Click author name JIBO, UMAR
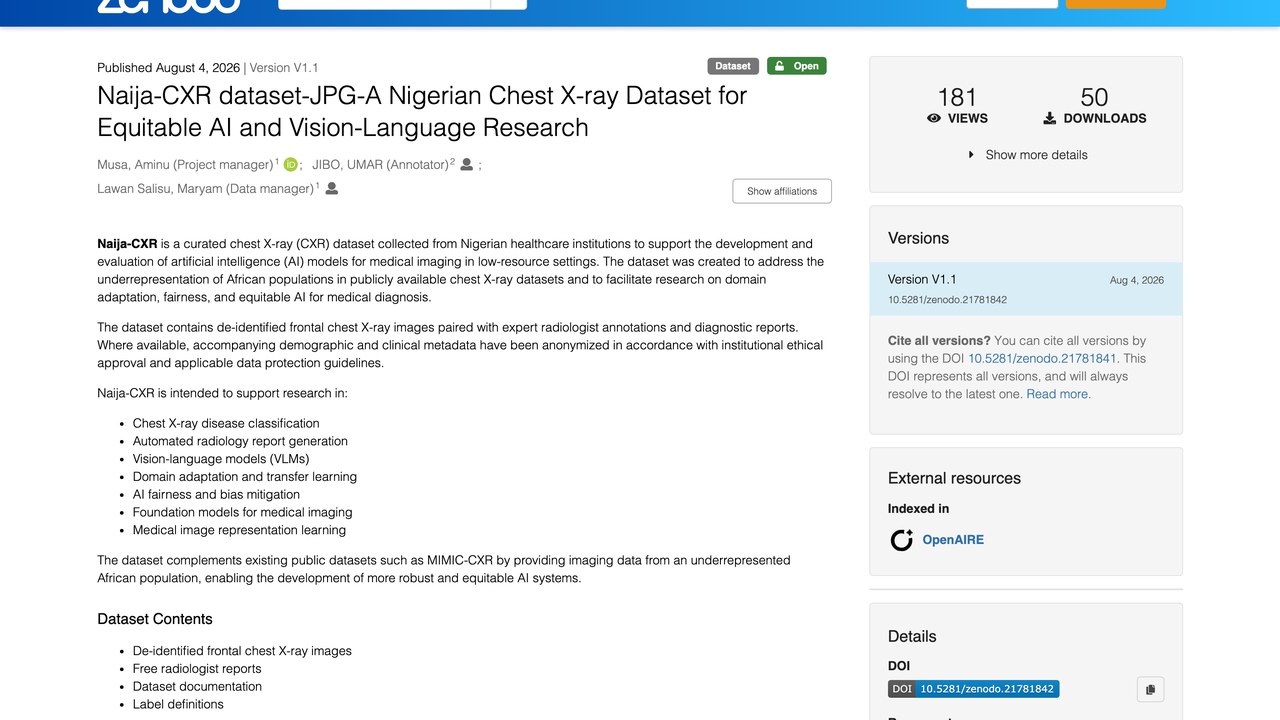Screen dimensions: 1280x720 (348, 165)
